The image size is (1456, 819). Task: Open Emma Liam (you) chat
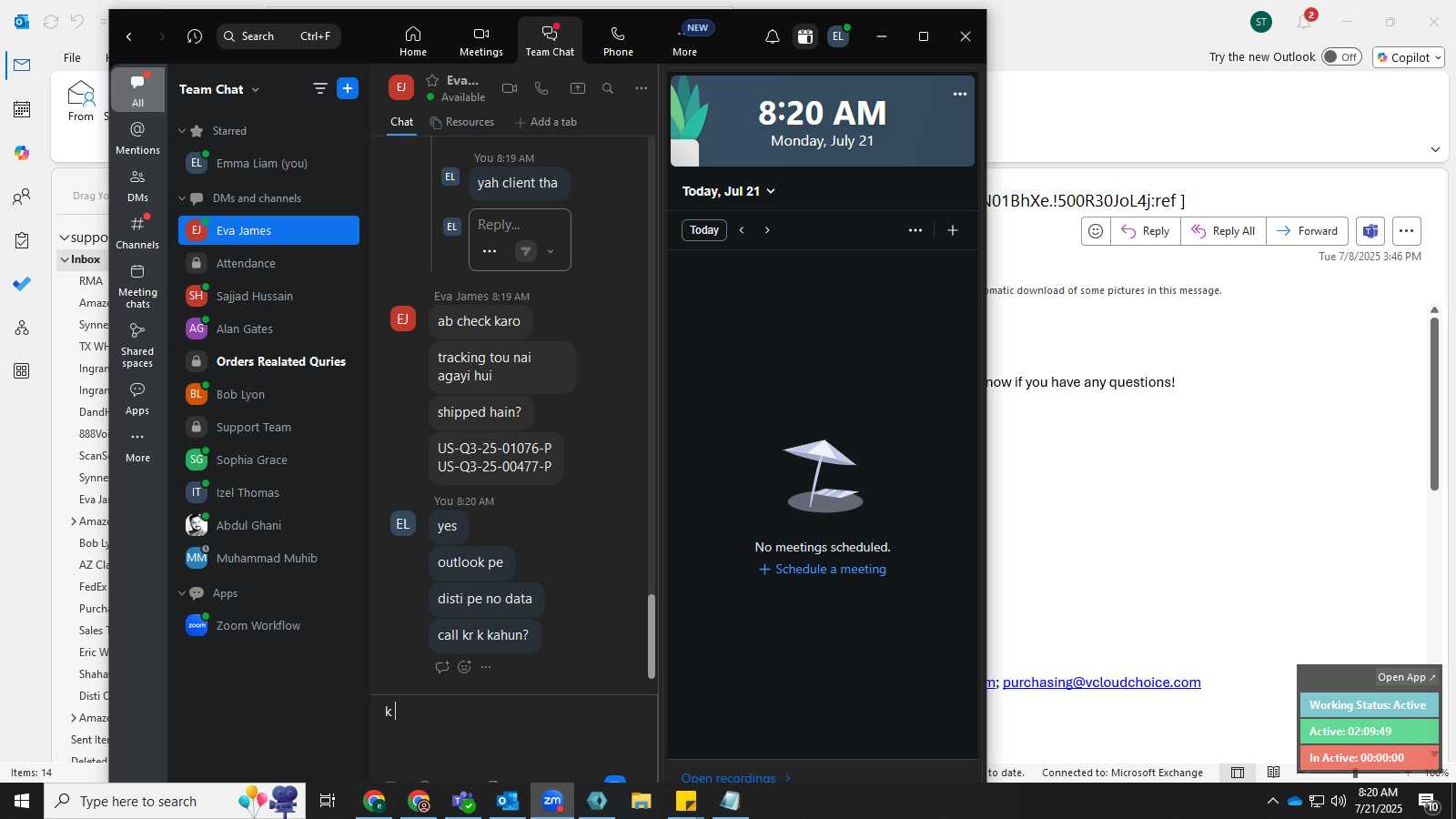[269, 163]
